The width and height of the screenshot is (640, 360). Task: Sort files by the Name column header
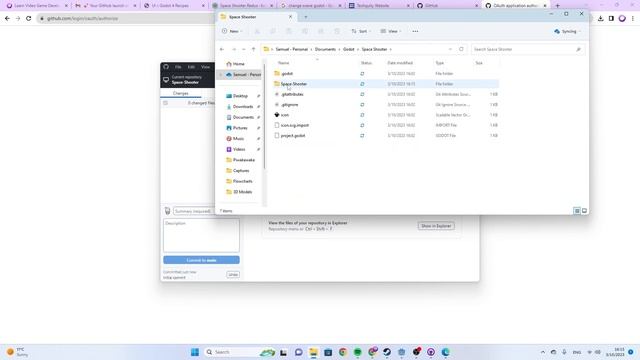click(284, 63)
